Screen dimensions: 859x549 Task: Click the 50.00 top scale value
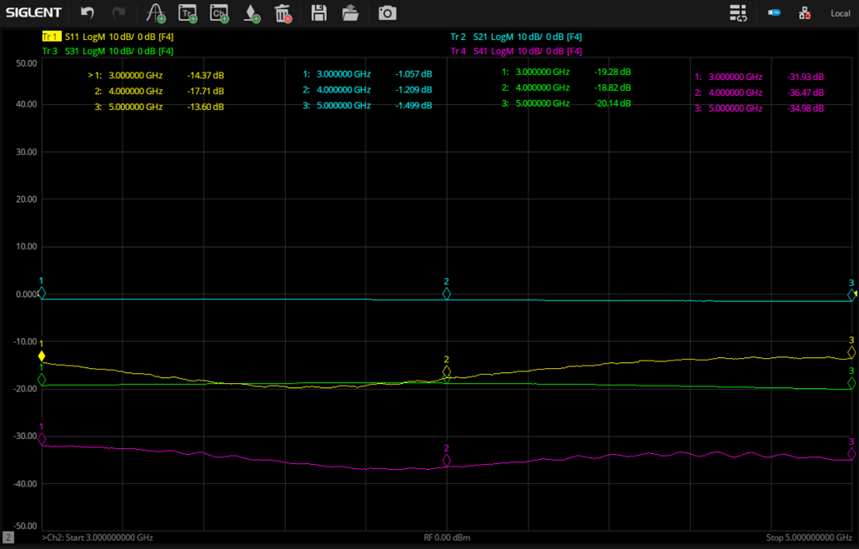coord(26,64)
